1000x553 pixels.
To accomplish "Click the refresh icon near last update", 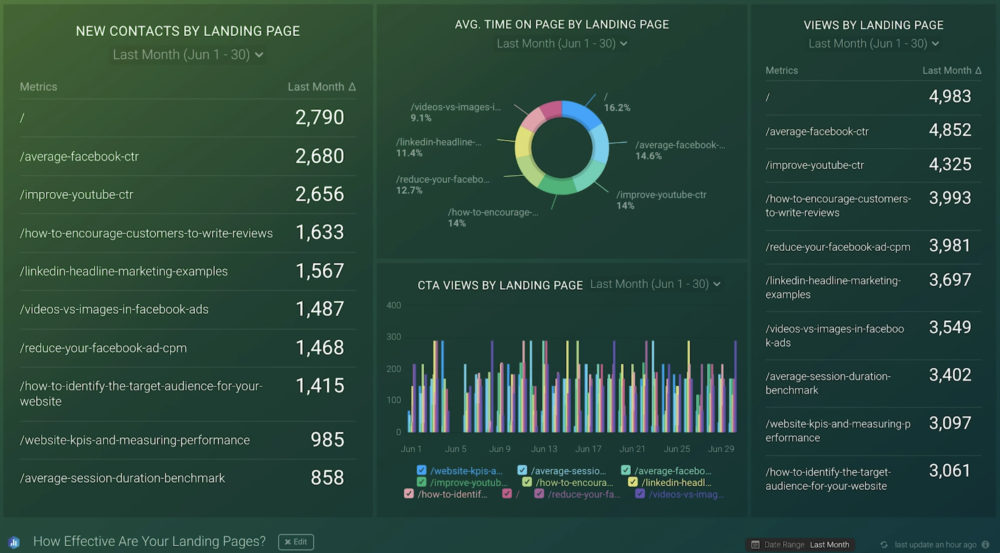I will (x=883, y=544).
